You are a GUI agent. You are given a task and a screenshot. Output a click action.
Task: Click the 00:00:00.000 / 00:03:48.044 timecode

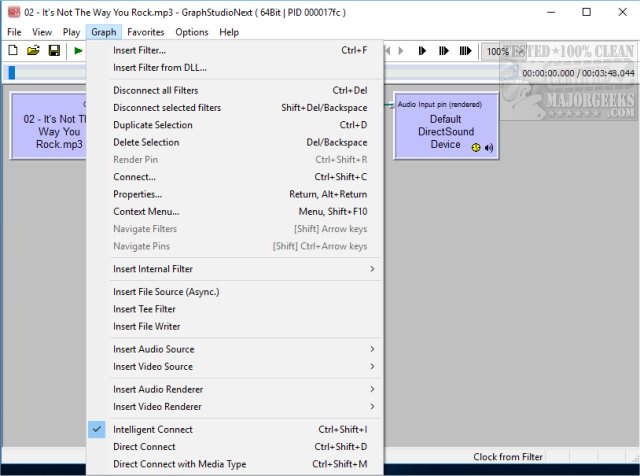pyautogui.click(x=578, y=73)
